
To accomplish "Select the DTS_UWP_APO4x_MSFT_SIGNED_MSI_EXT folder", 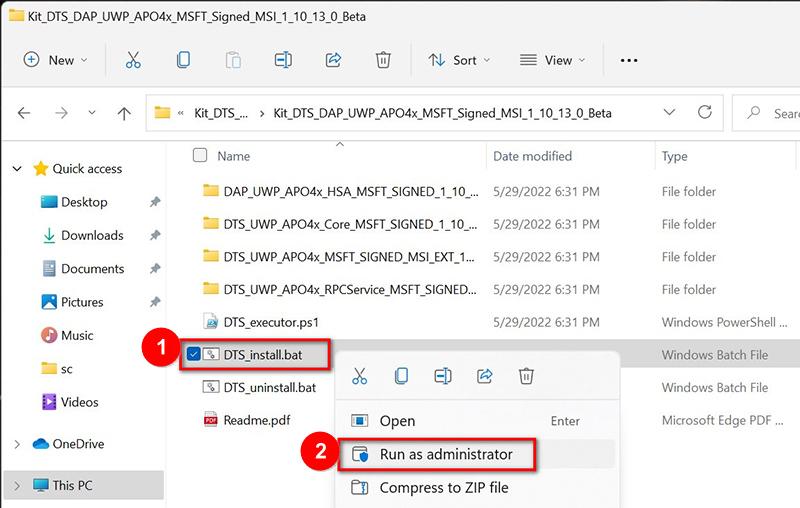I will [x=349, y=257].
